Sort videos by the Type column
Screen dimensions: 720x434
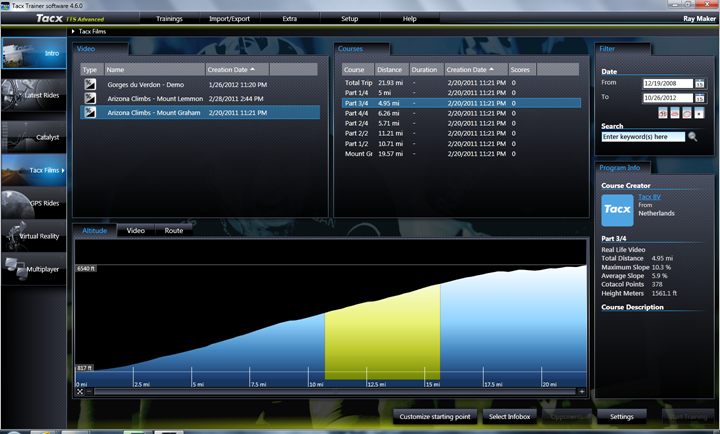point(92,69)
